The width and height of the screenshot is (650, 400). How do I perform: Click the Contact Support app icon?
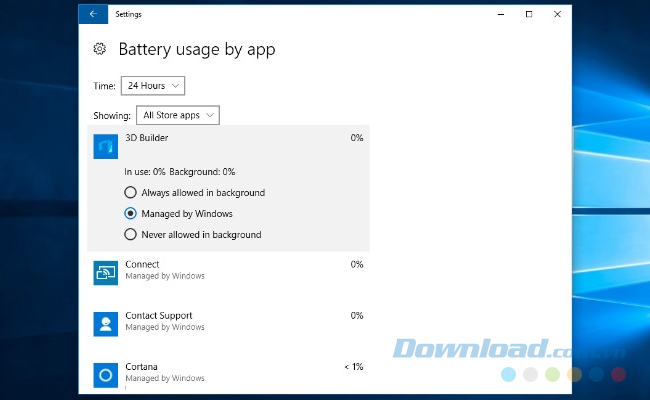106,323
